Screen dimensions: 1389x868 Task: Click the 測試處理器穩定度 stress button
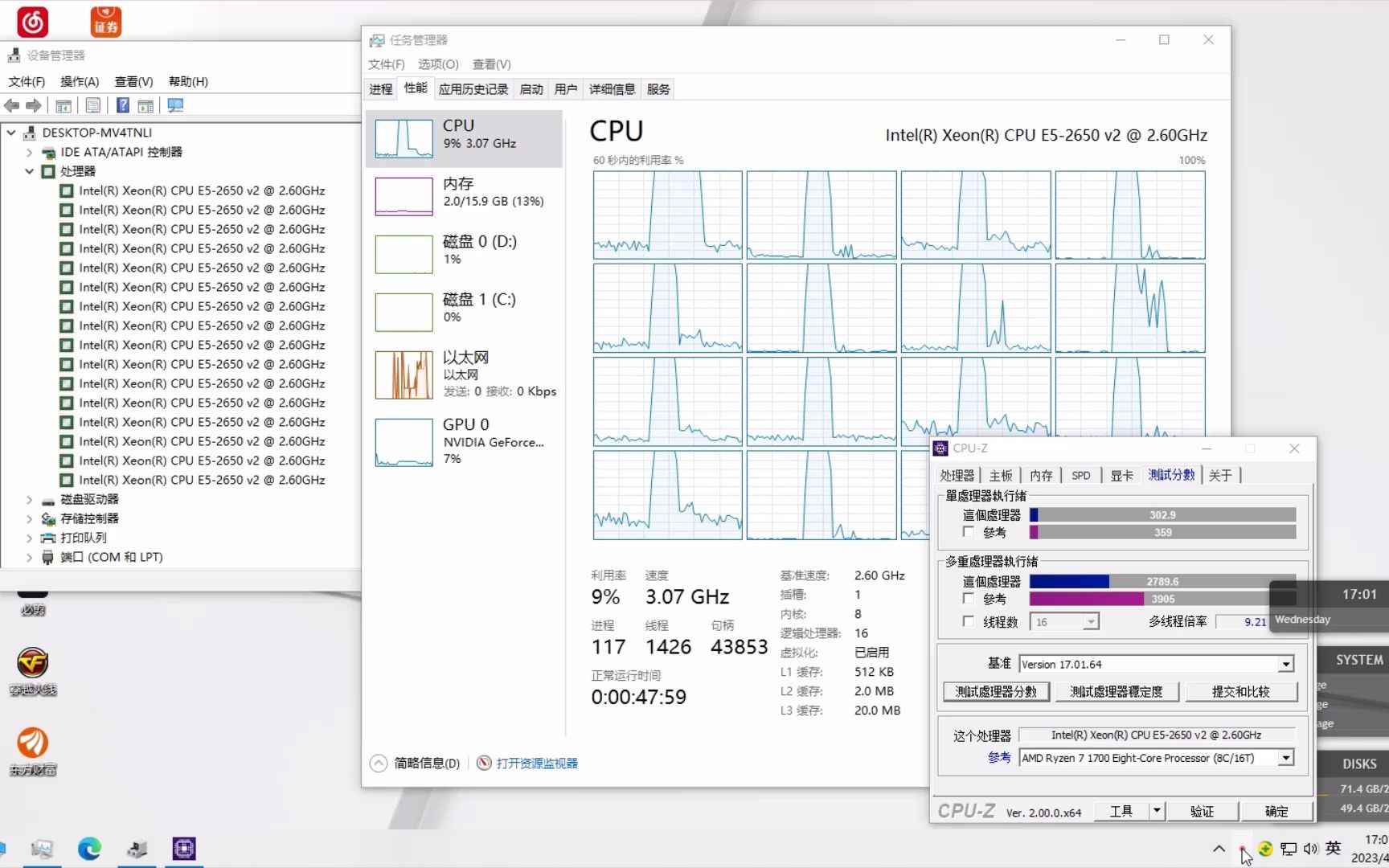1117,691
